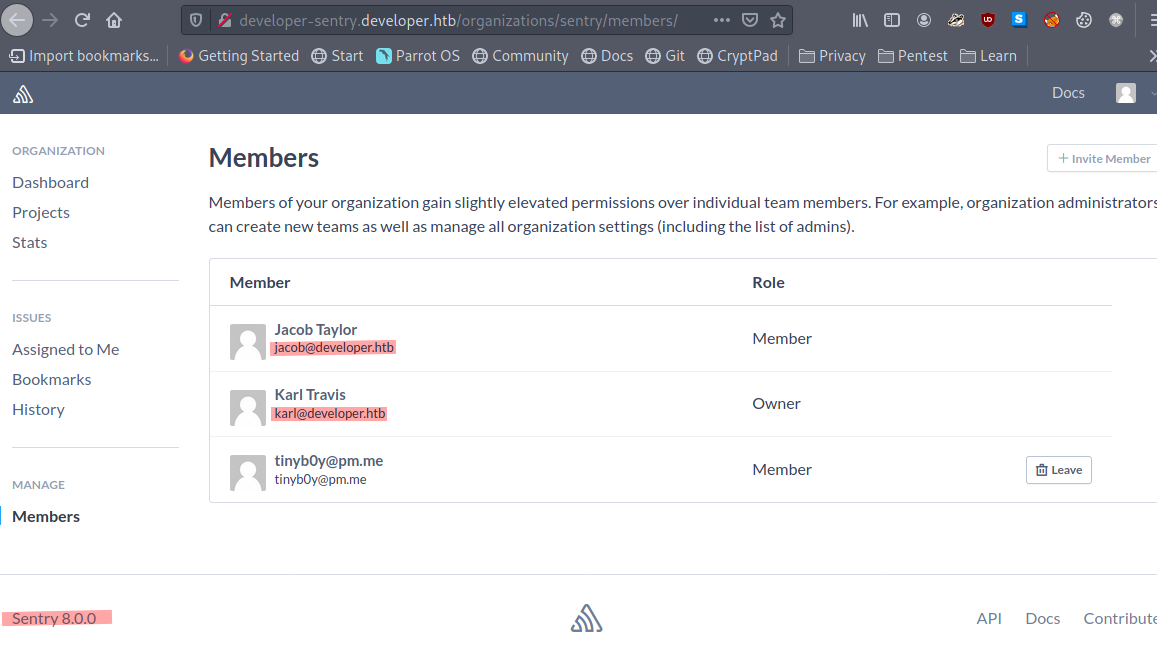Open Jacob Taylor's member profile
Image resolution: width=1157 pixels, height=659 pixels.
[x=315, y=330]
